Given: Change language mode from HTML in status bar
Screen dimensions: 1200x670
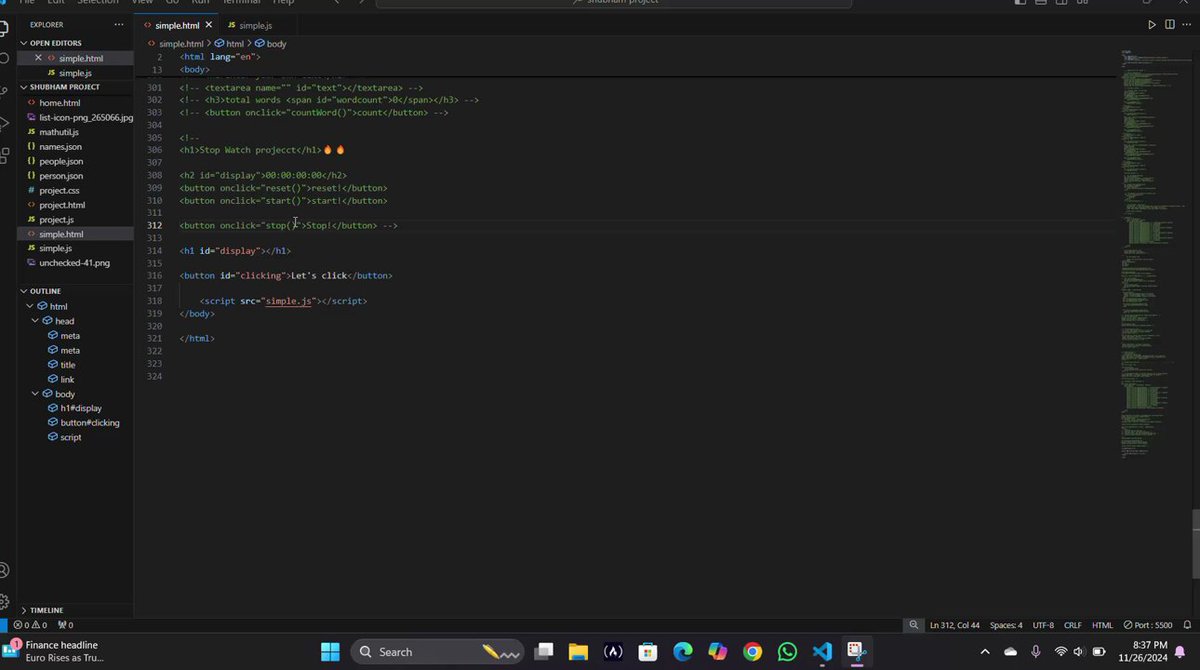Looking at the screenshot, I should (x=1102, y=625).
